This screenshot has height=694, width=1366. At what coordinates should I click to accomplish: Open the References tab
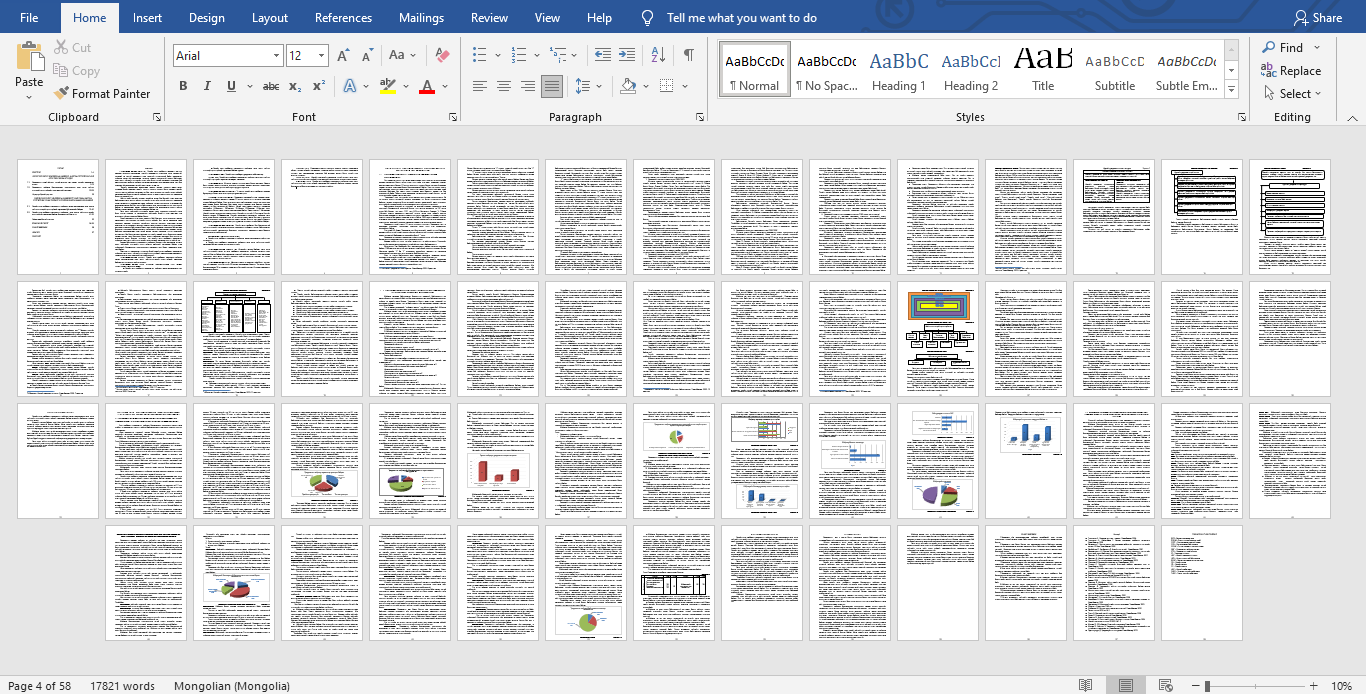345,18
